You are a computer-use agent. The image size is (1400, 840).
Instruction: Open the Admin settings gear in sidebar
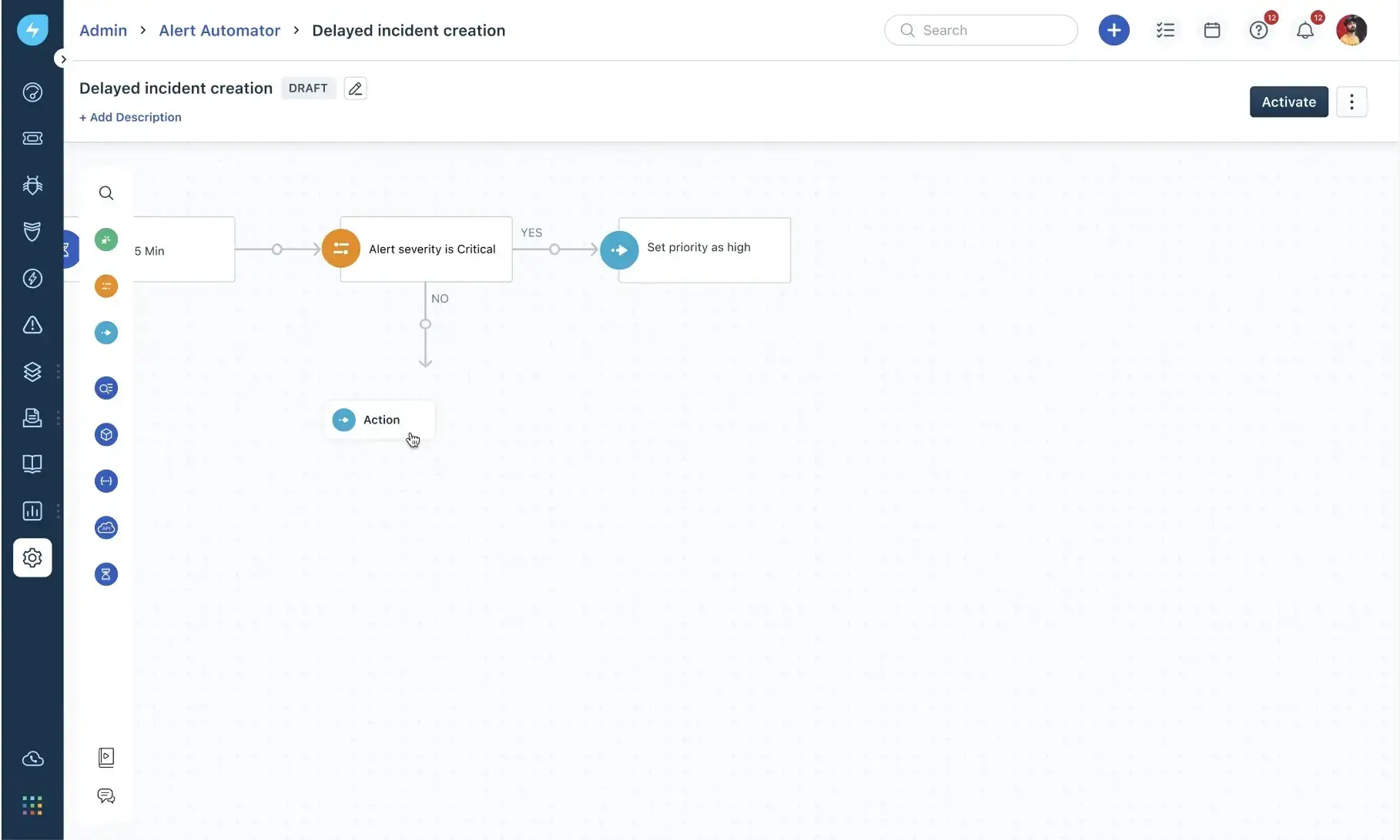coord(32,557)
